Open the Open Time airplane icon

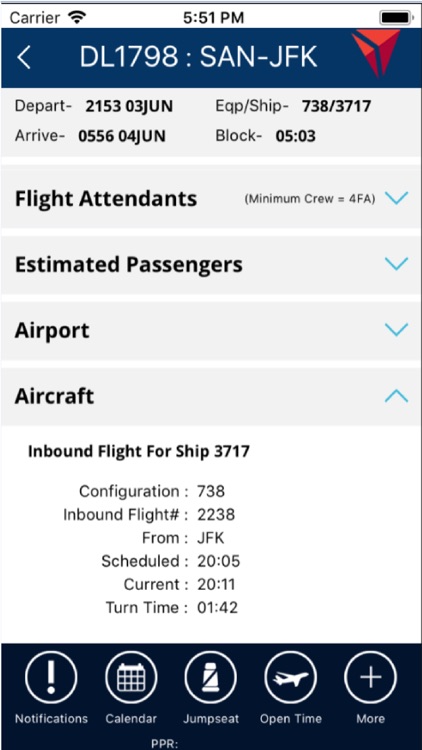point(290,677)
